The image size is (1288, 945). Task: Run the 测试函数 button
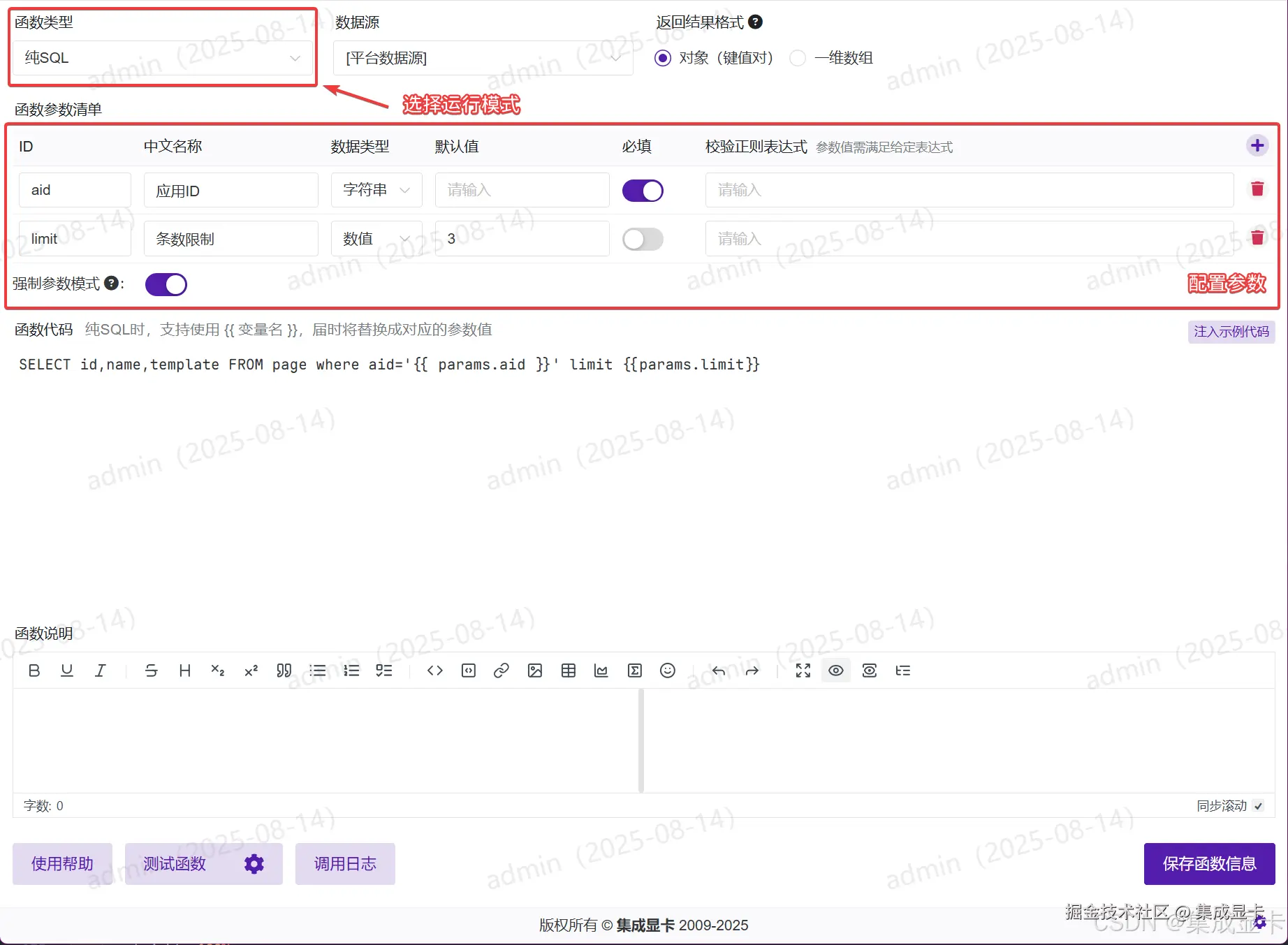point(175,864)
